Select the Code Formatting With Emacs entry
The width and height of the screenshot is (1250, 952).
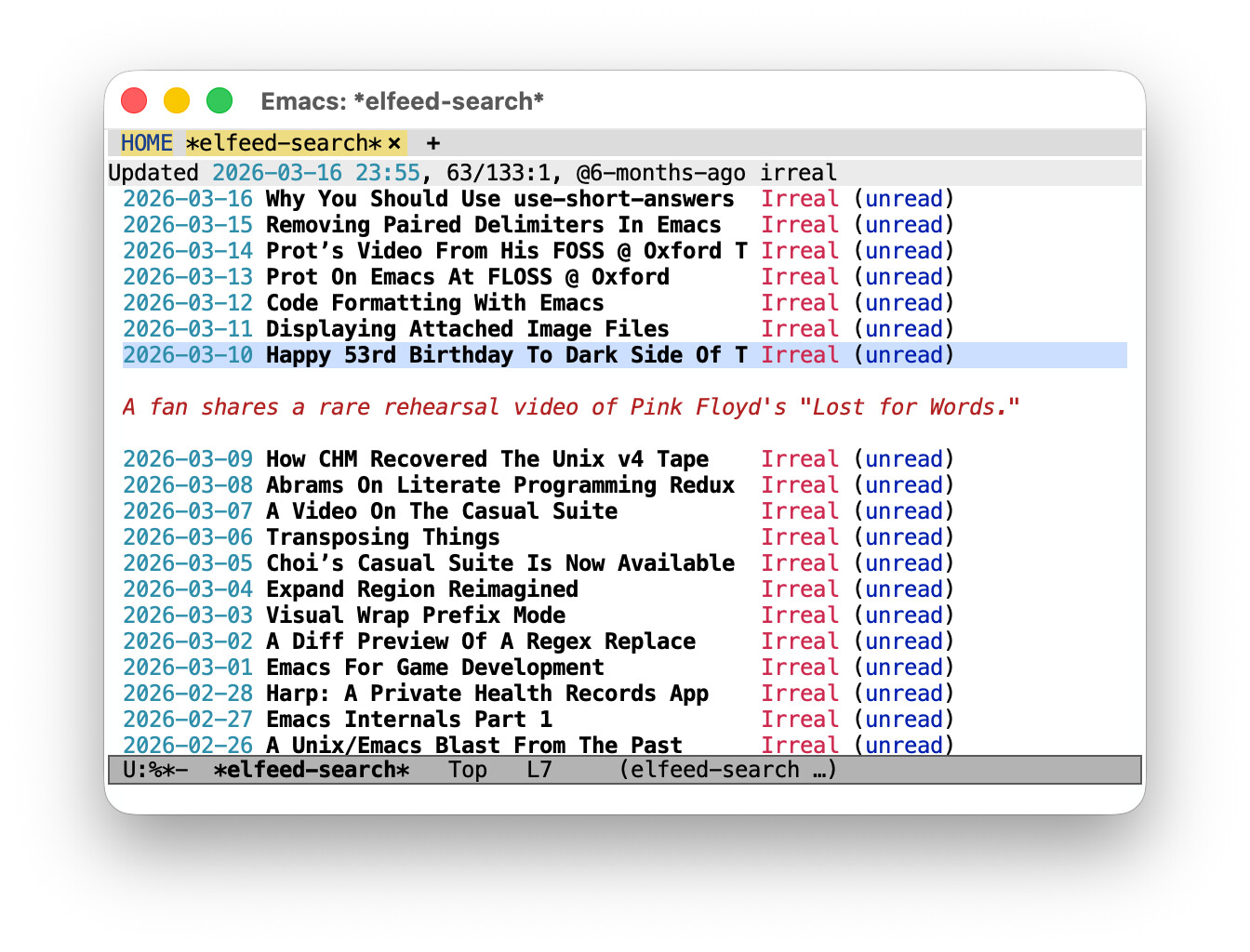click(x=434, y=302)
